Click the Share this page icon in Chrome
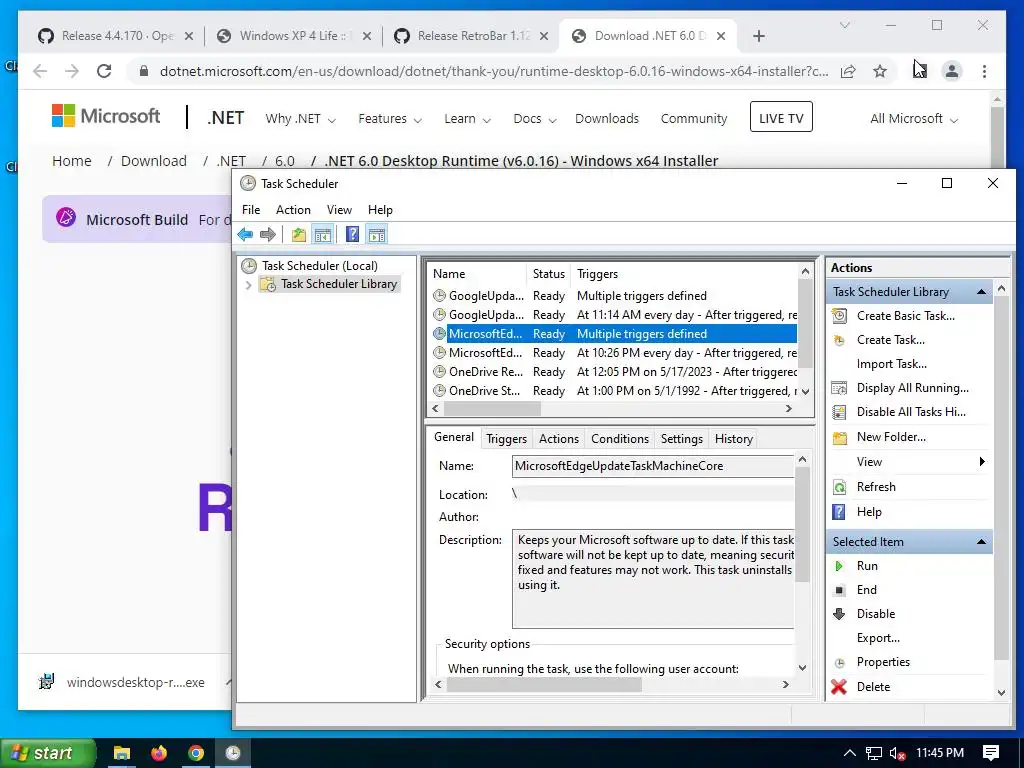 (x=848, y=71)
